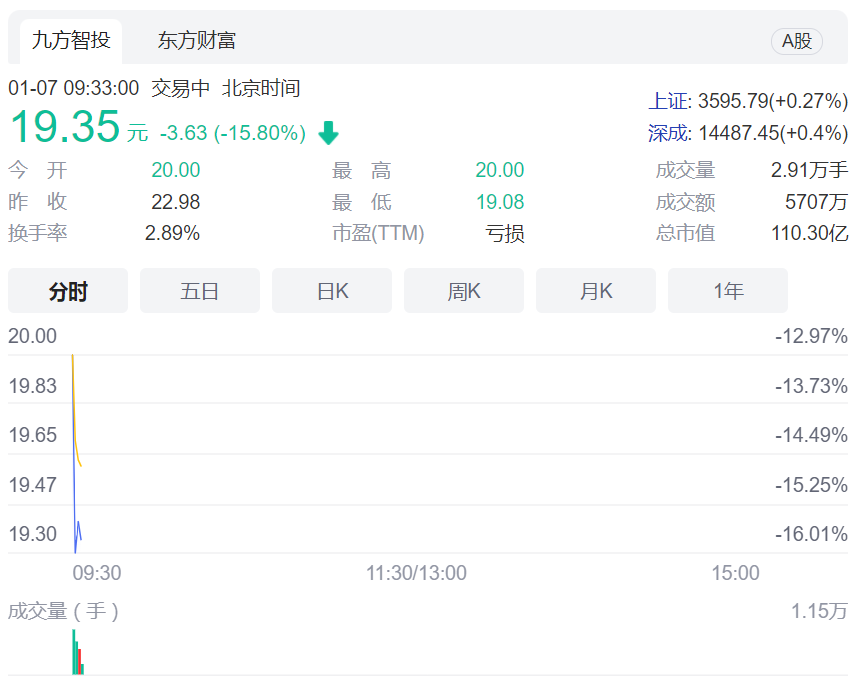The image size is (867, 689).
Task: Select the 月K monthly chart
Action: pyautogui.click(x=595, y=290)
